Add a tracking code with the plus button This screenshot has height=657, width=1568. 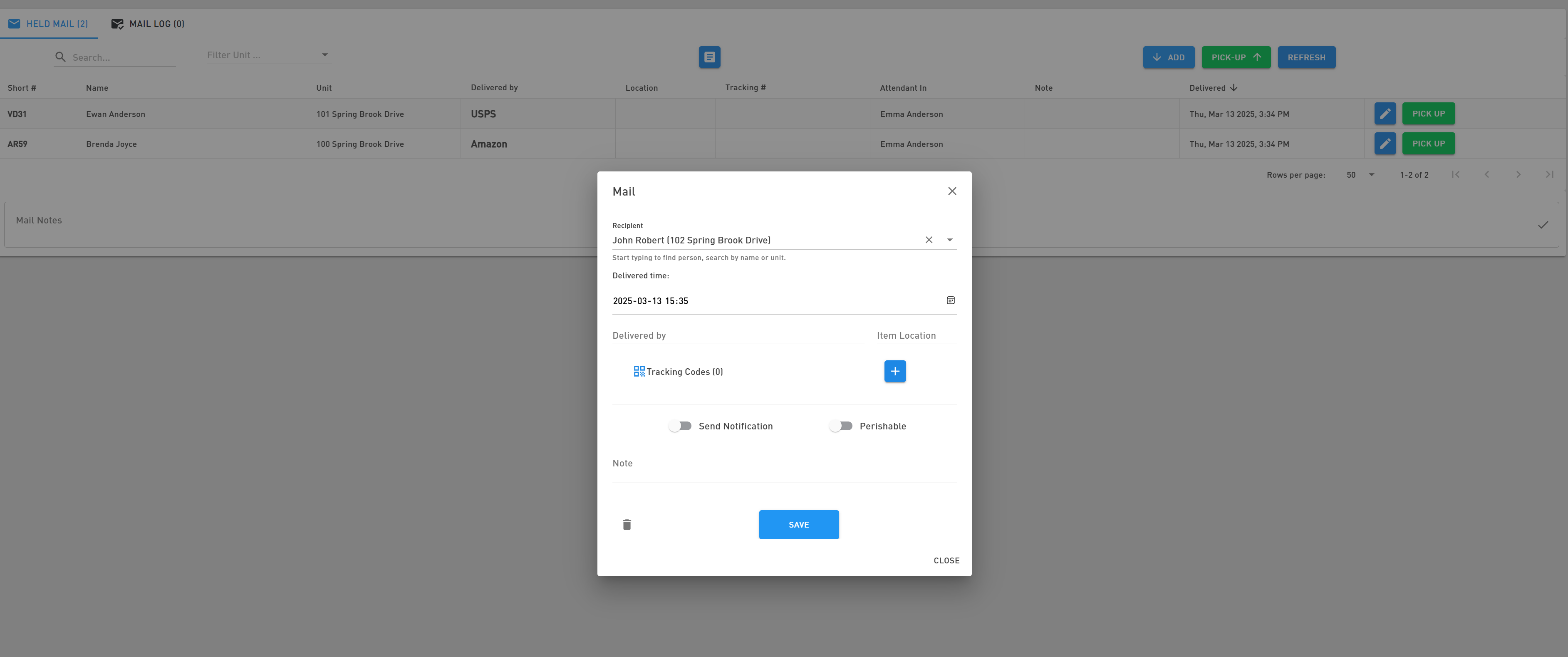[895, 371]
